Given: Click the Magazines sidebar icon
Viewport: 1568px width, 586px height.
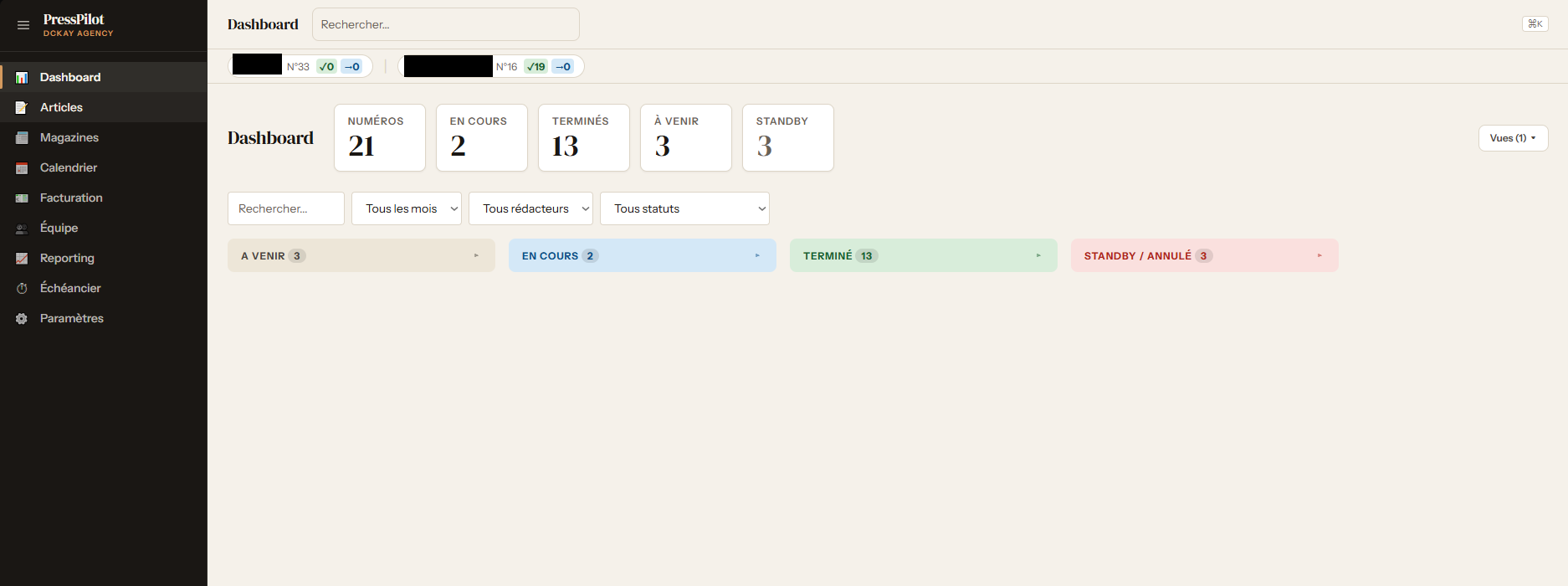Looking at the screenshot, I should click(22, 138).
